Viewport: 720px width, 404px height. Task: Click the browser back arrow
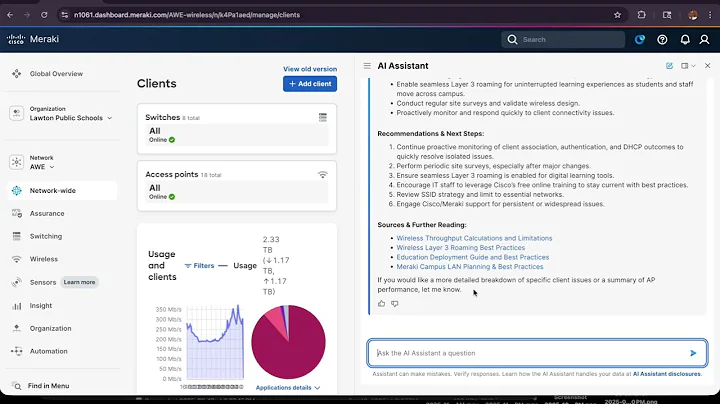click(10, 15)
